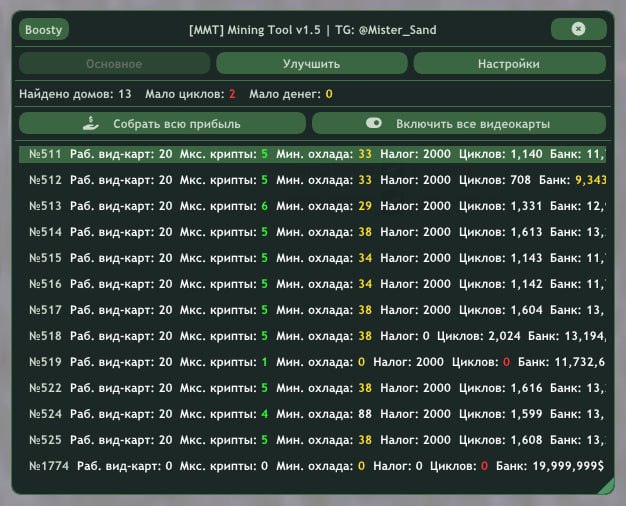Select house row №524
The width and height of the screenshot is (626, 506).
[x=313, y=414]
